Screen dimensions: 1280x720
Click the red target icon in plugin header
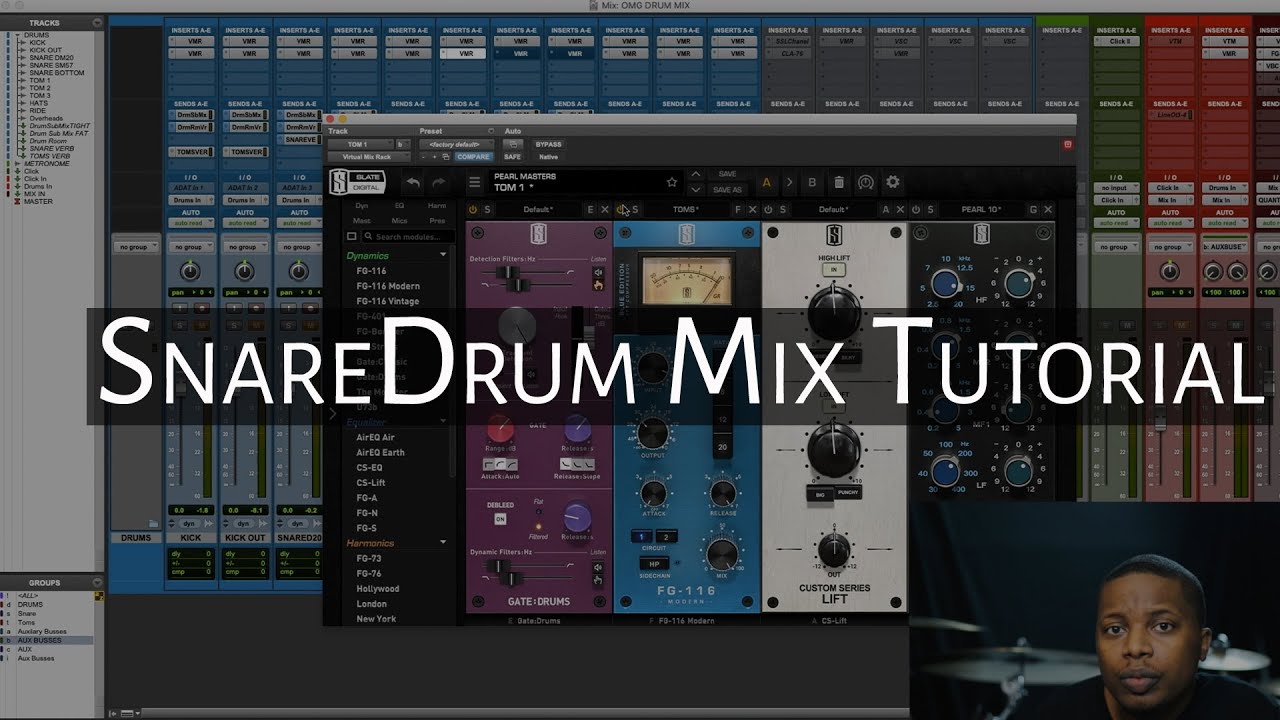1067,144
